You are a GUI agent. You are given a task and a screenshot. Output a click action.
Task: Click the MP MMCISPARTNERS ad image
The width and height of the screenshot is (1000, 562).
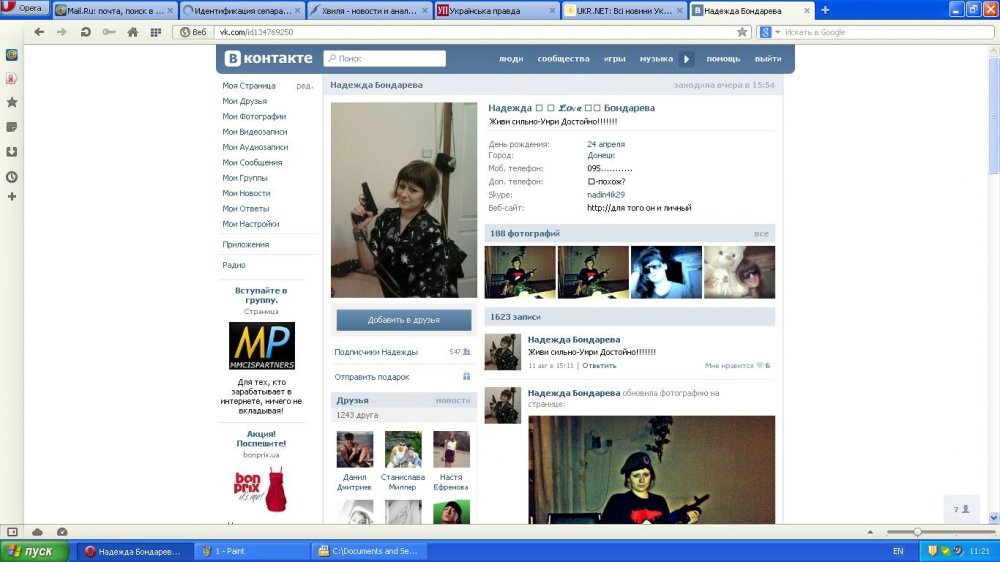tap(261, 346)
